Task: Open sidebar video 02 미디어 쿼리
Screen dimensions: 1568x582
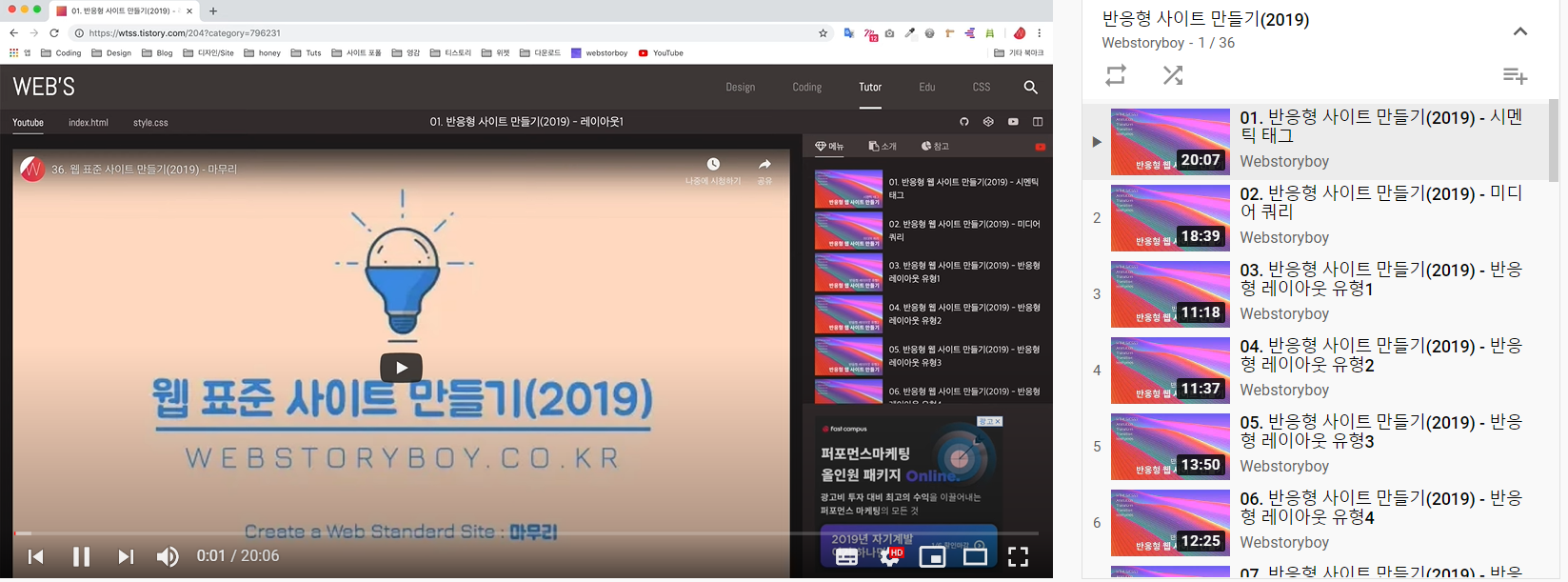Action: pyautogui.click(x=928, y=231)
